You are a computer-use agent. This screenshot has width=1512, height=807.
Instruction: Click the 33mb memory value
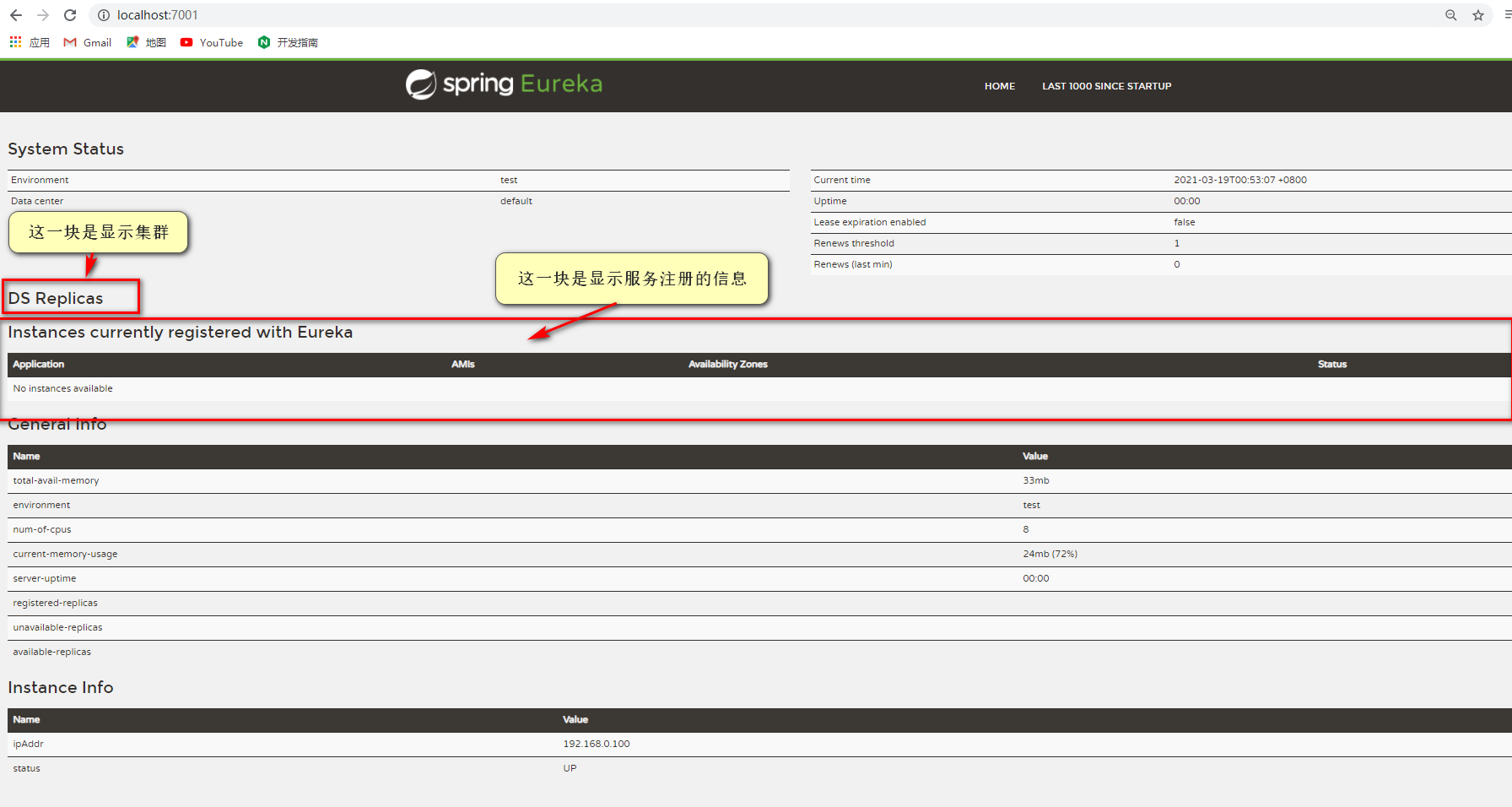(x=1036, y=480)
